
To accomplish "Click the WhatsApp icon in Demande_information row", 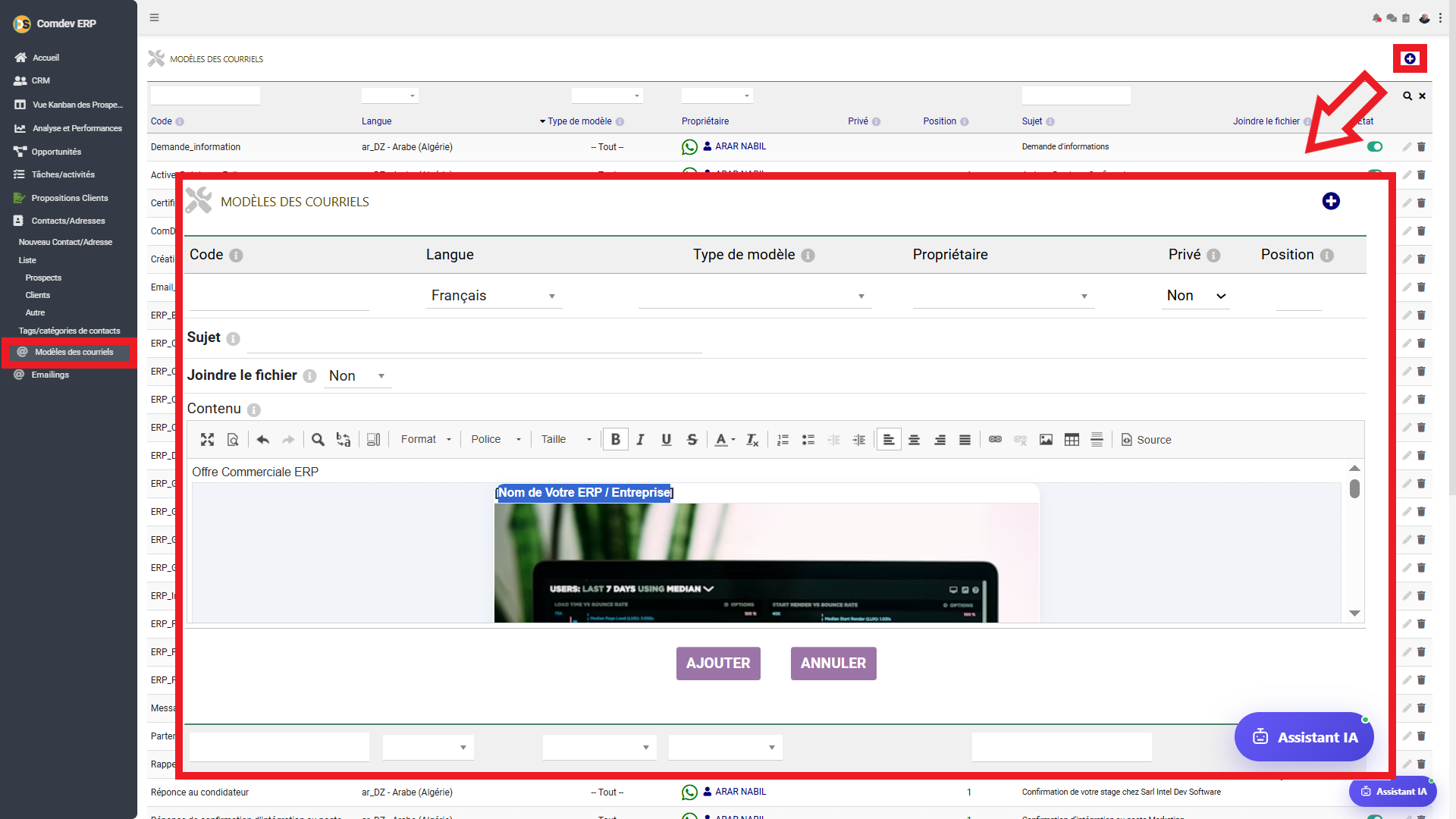I will [689, 147].
